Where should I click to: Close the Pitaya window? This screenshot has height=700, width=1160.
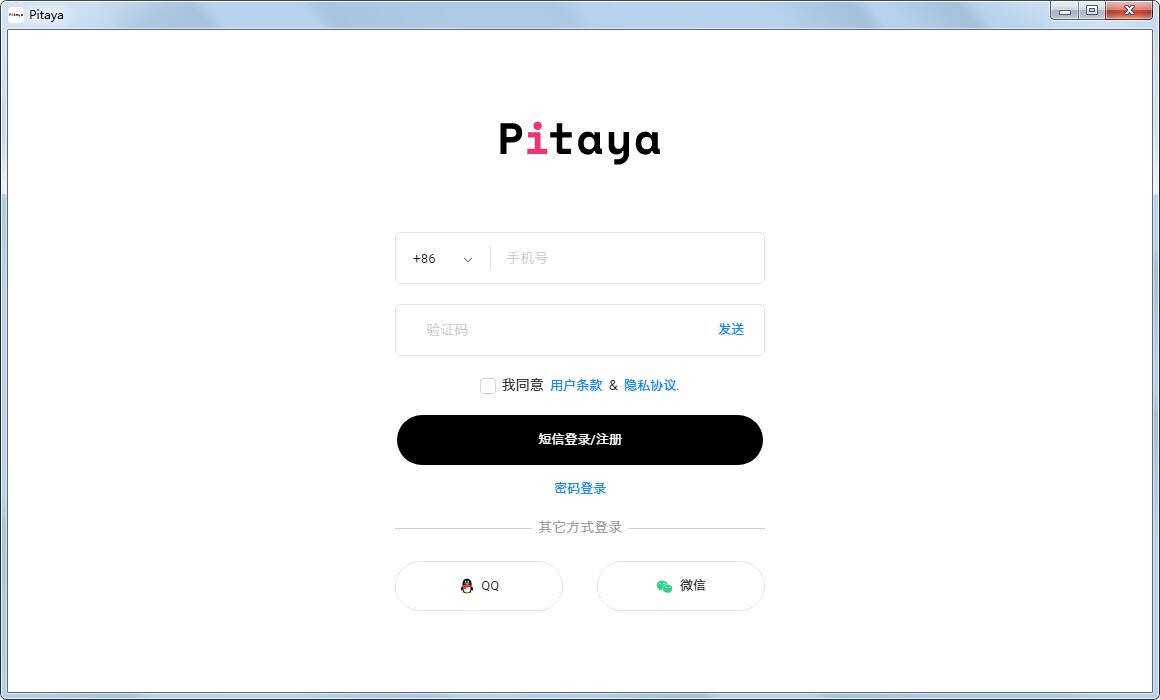click(x=1128, y=10)
